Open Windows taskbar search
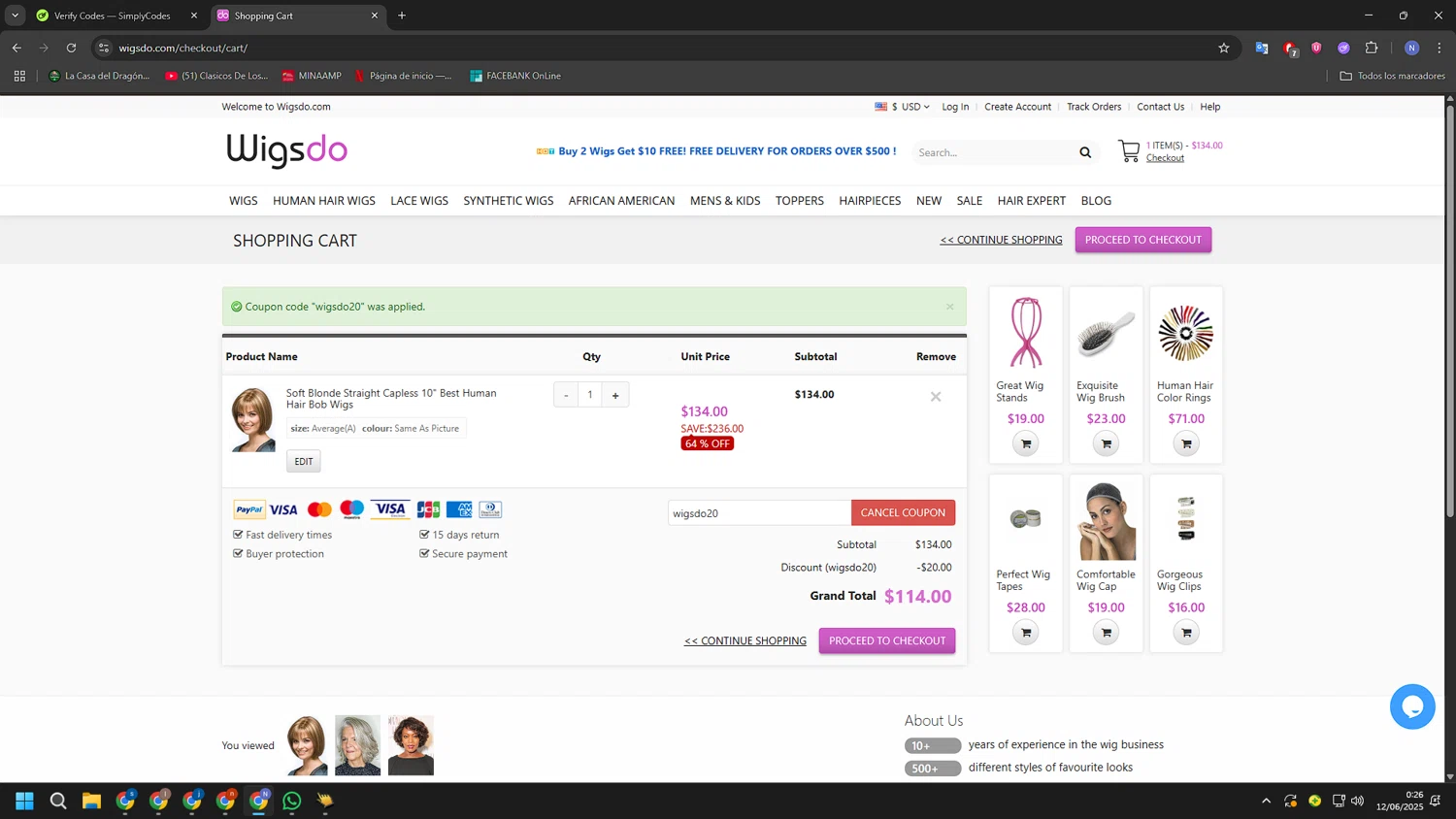The width and height of the screenshot is (1456, 819). tap(58, 801)
